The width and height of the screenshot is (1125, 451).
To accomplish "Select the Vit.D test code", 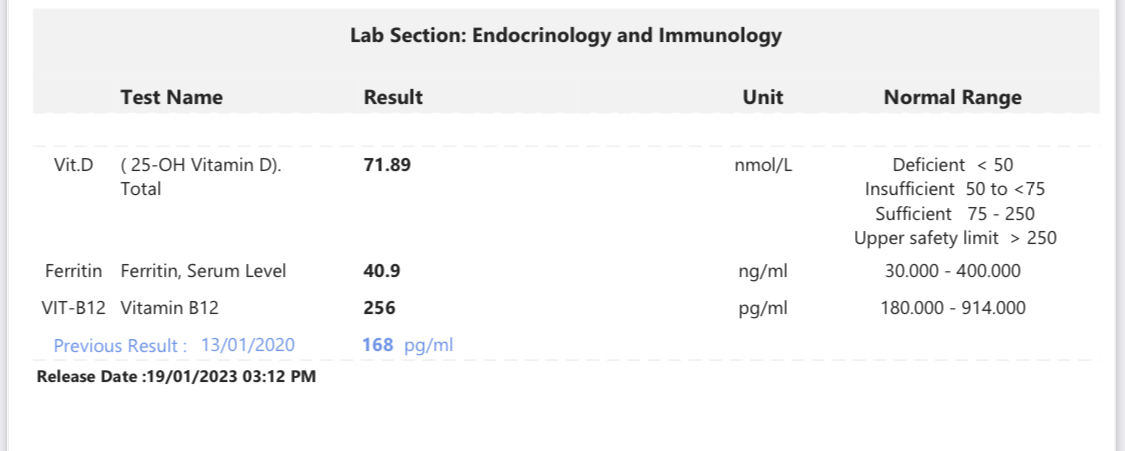I will [73, 165].
